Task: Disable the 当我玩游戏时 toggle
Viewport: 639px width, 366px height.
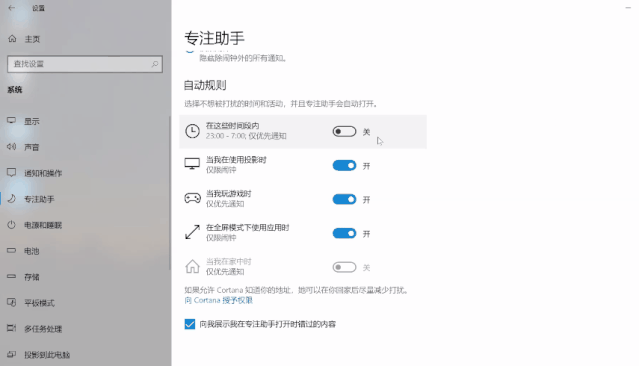Action: point(344,199)
